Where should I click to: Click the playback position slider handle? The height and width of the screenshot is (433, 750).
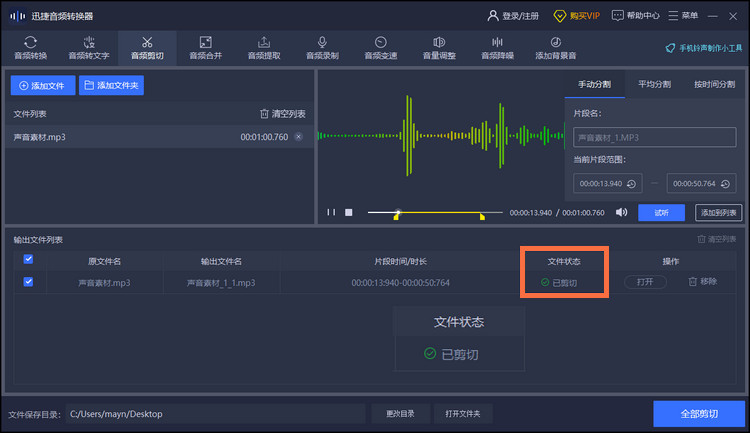398,211
